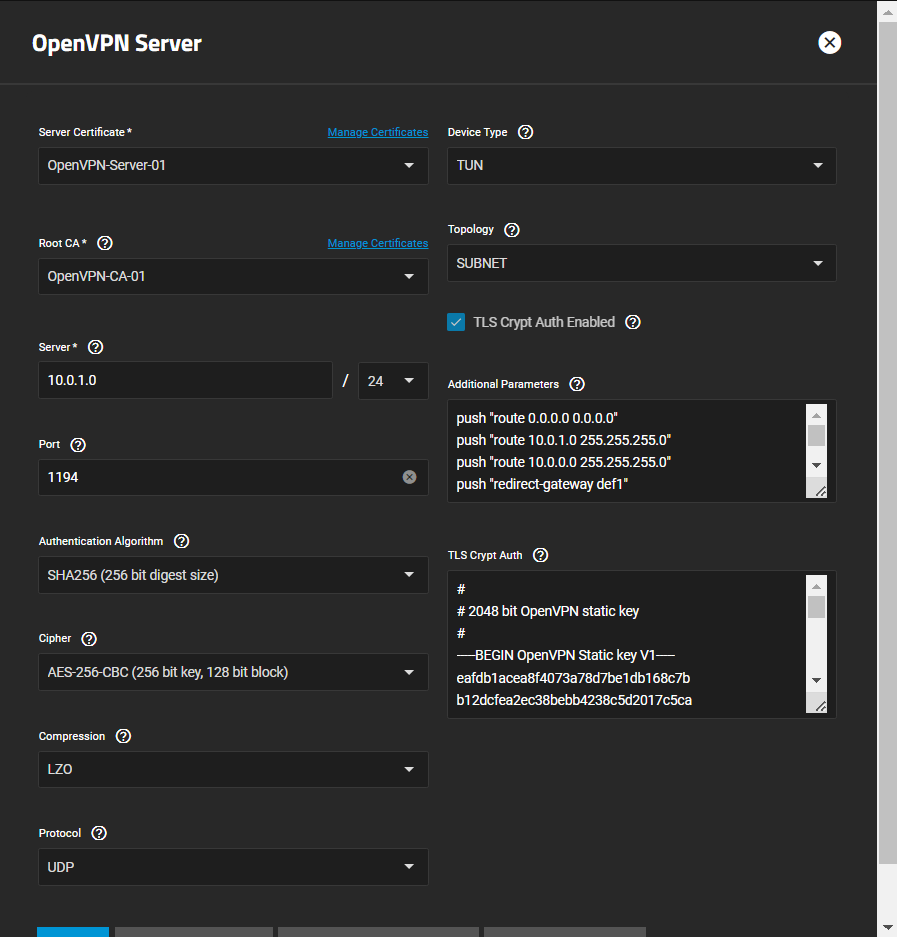The height and width of the screenshot is (937, 897).
Task: Click the line push "route 10.0.1.0 255.255.255.0"
Action: coord(564,440)
